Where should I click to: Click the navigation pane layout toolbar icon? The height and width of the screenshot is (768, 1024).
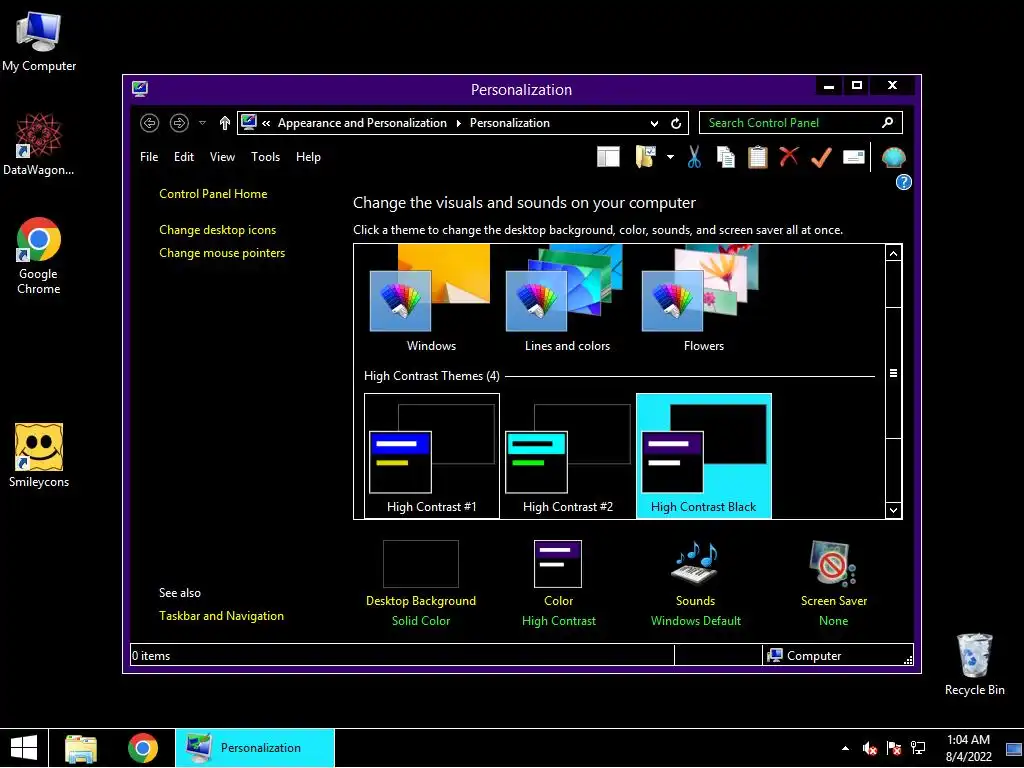point(608,157)
